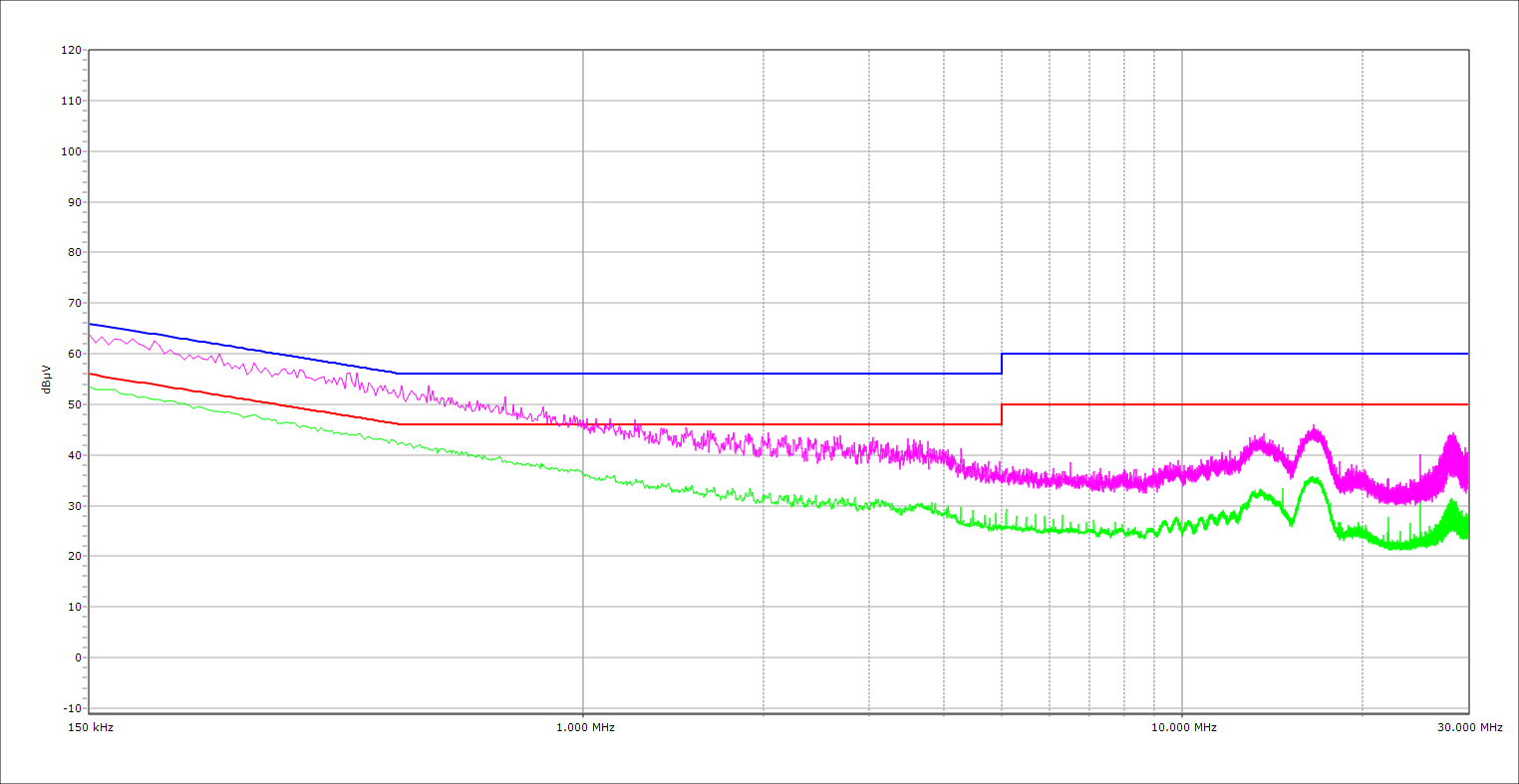Click the 100 y-axis tick label

tap(71, 151)
